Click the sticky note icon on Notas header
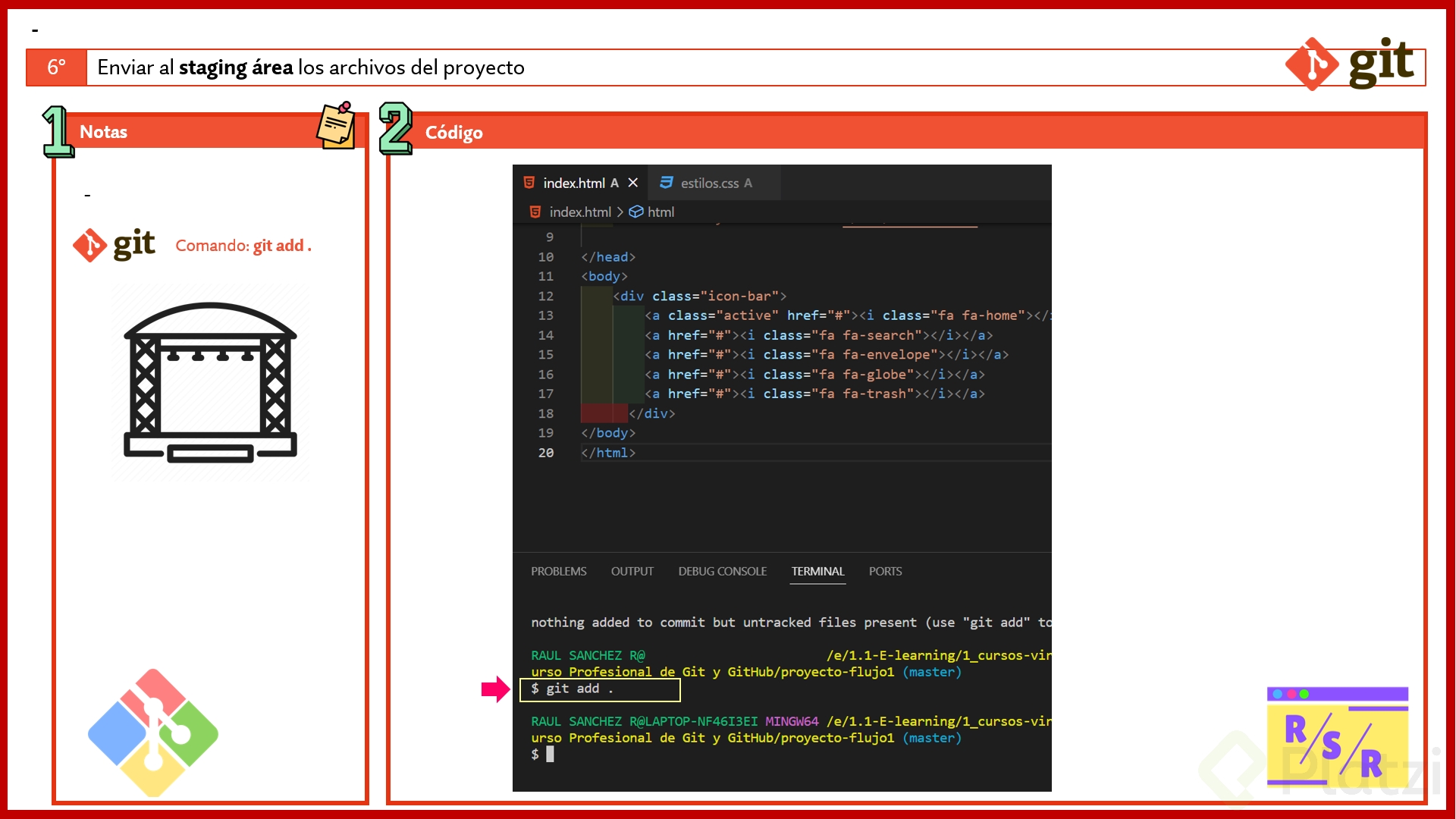 click(336, 126)
